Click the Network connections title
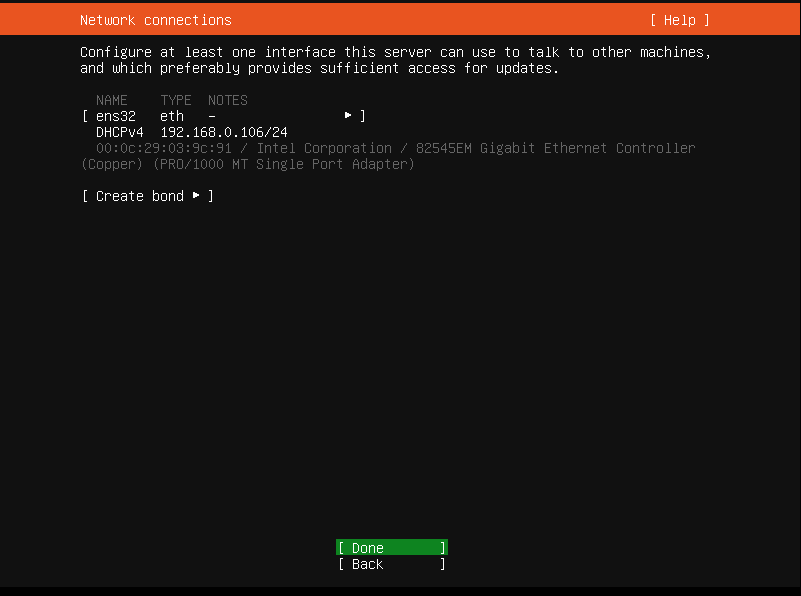This screenshot has width=801, height=596. [156, 20]
